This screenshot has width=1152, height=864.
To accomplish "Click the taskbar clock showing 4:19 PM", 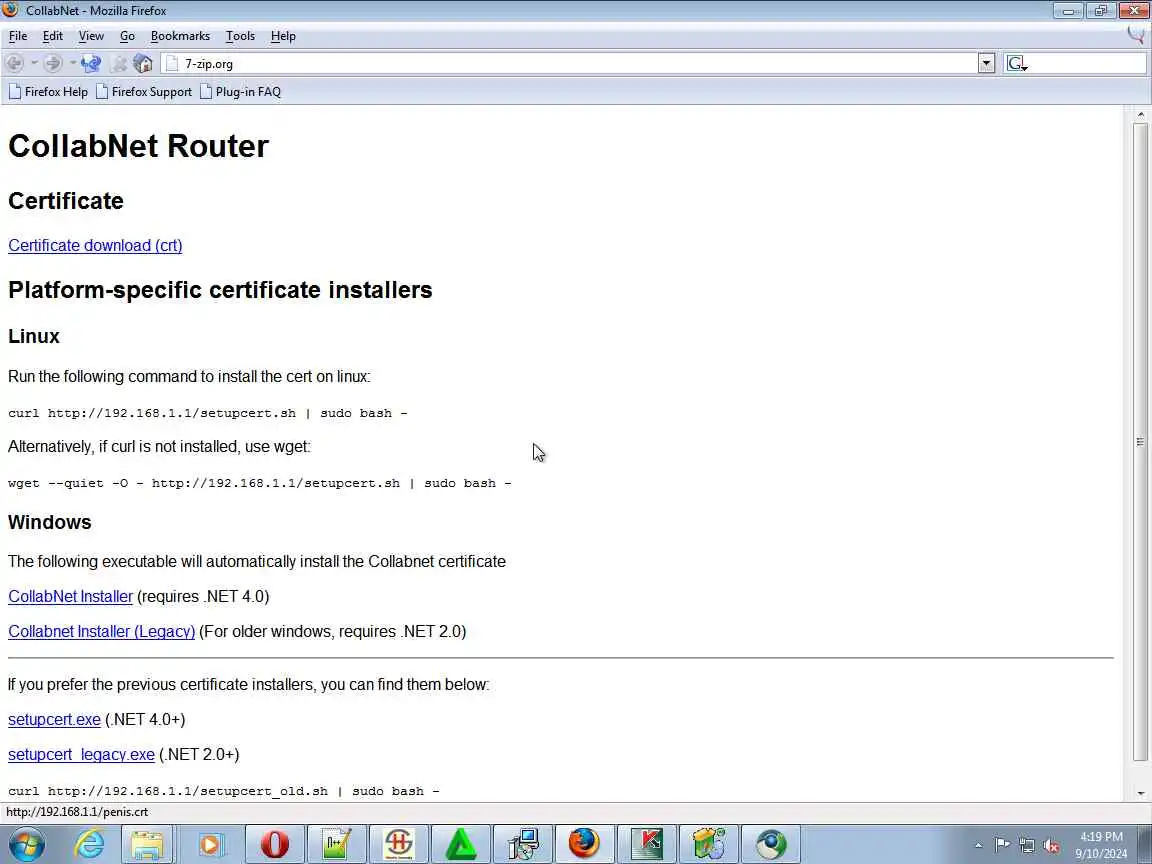I will [1101, 845].
